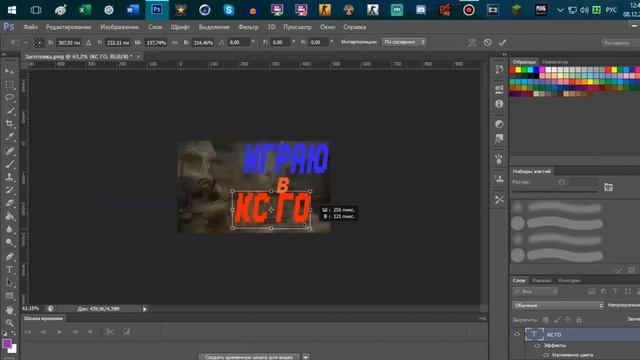Click the foreground purple color swatch
This screenshot has width=640, height=360.
tap(7, 344)
